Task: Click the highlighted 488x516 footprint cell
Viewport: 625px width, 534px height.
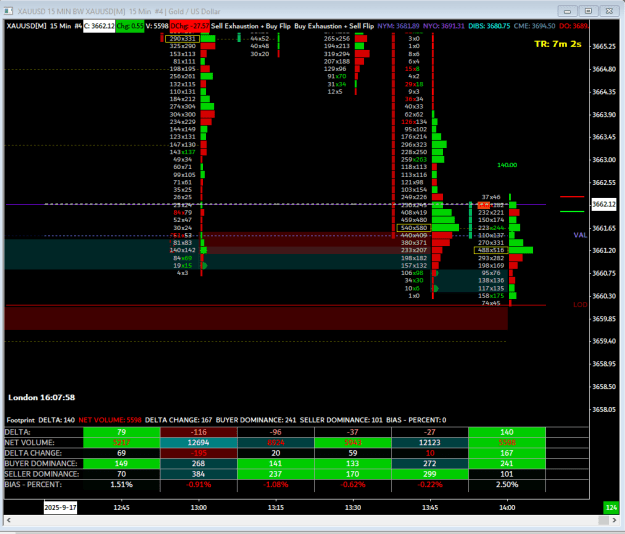Action: click(x=491, y=250)
